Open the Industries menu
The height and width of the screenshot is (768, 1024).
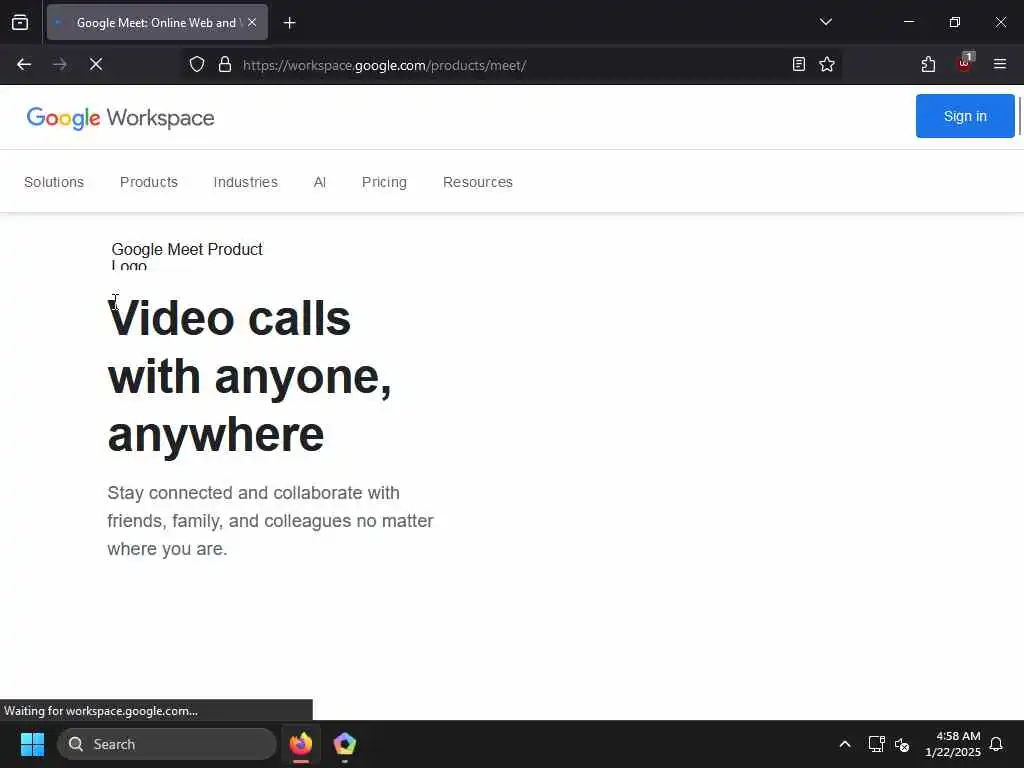246,182
